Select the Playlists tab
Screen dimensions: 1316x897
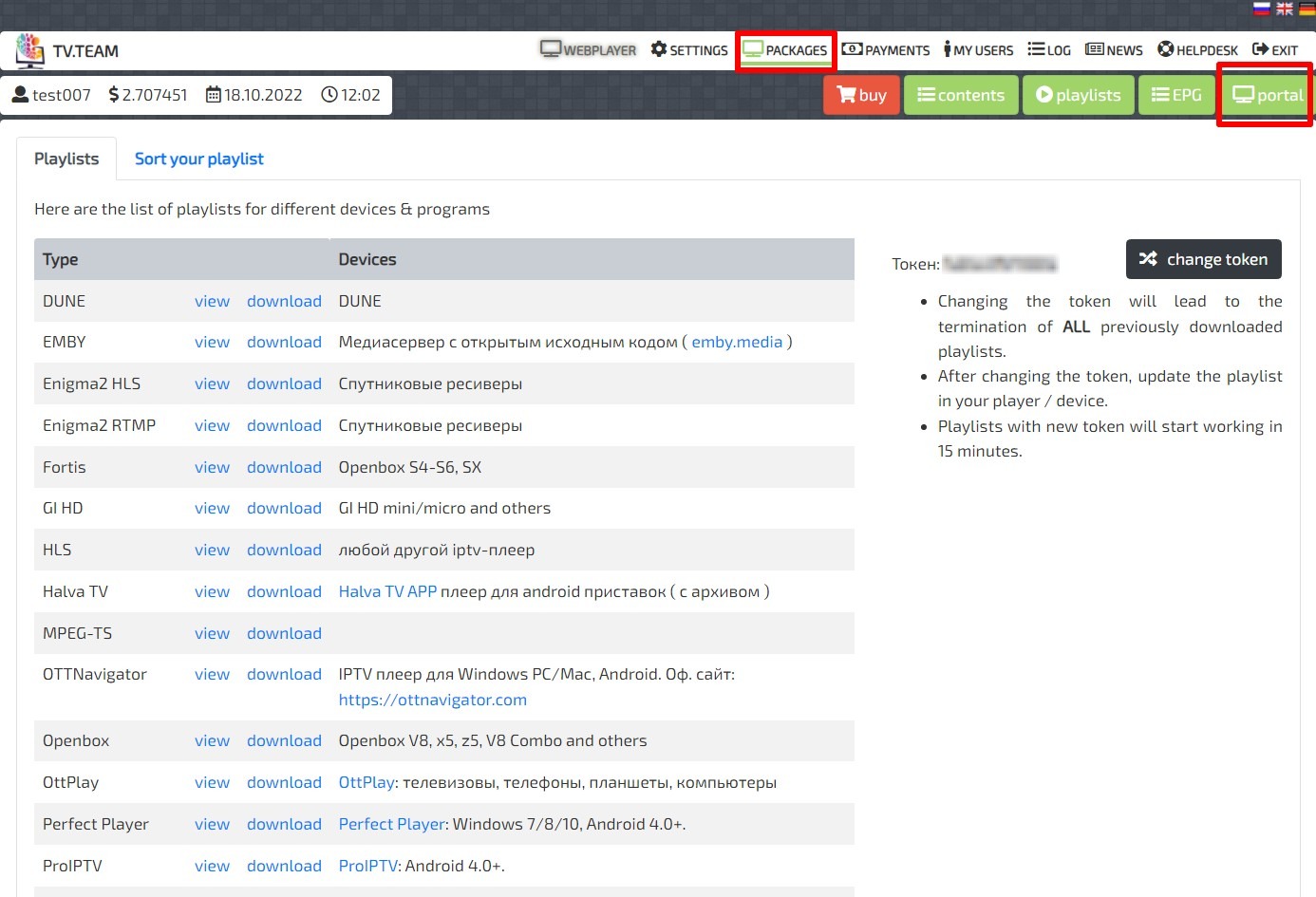(66, 159)
